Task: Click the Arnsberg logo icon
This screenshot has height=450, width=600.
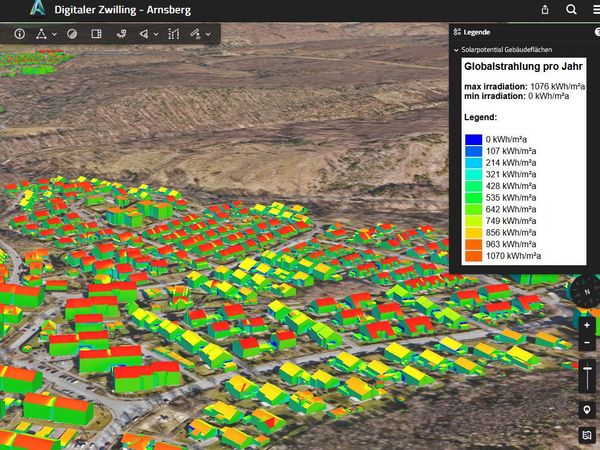Action: point(38,8)
